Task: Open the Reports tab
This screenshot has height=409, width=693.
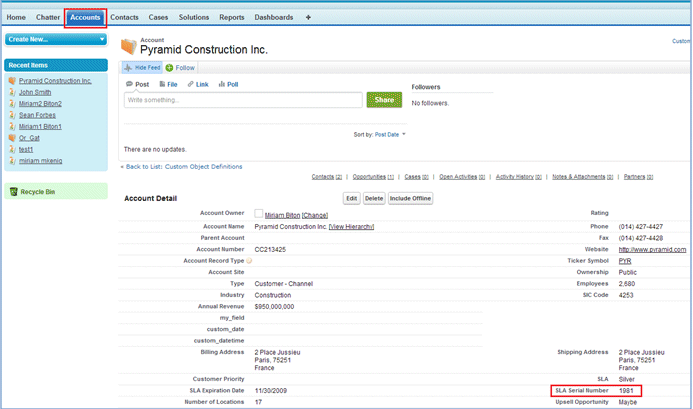Action: pos(232,17)
